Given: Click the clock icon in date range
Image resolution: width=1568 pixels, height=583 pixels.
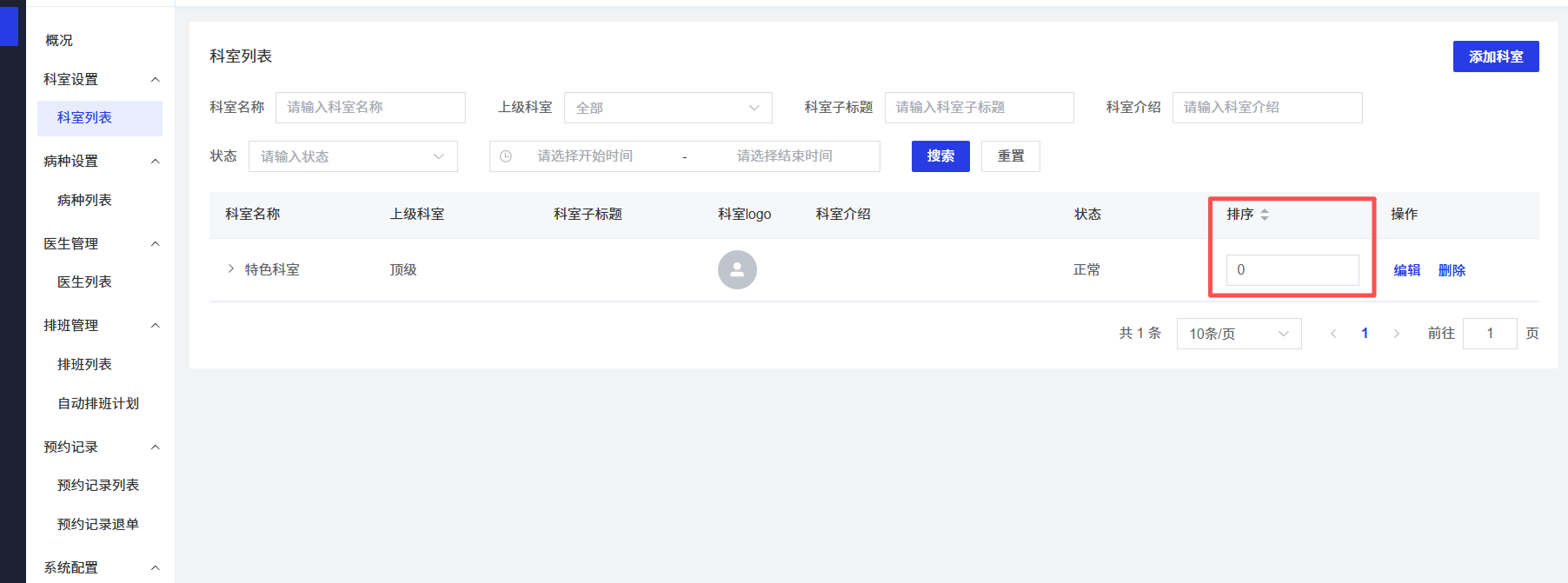Looking at the screenshot, I should (x=506, y=156).
